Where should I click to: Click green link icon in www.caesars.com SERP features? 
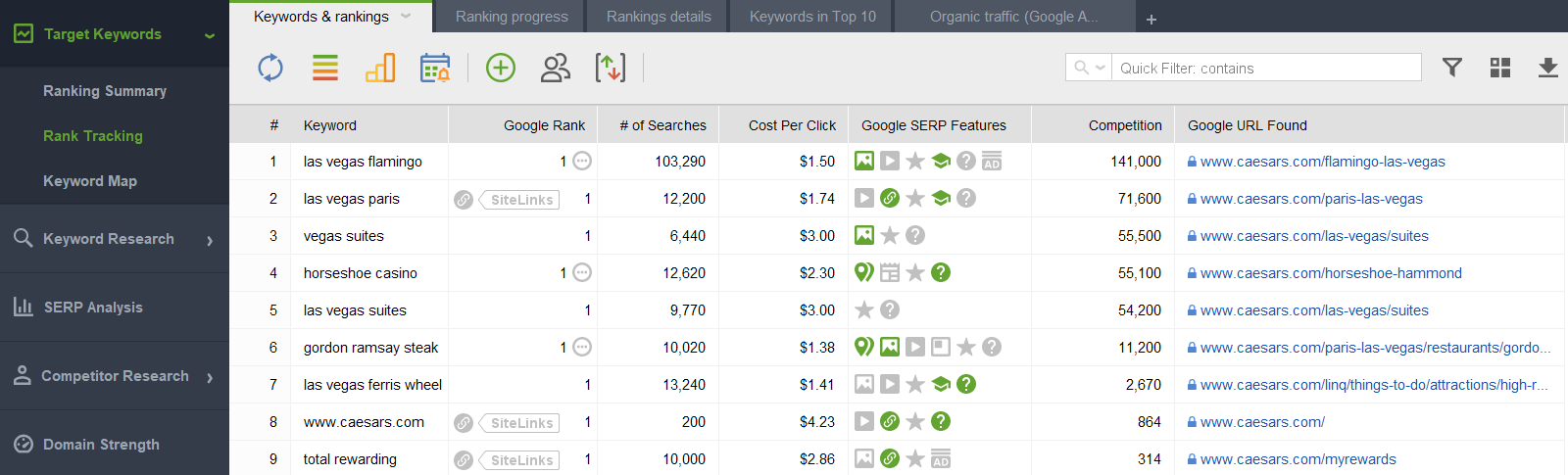coord(890,421)
